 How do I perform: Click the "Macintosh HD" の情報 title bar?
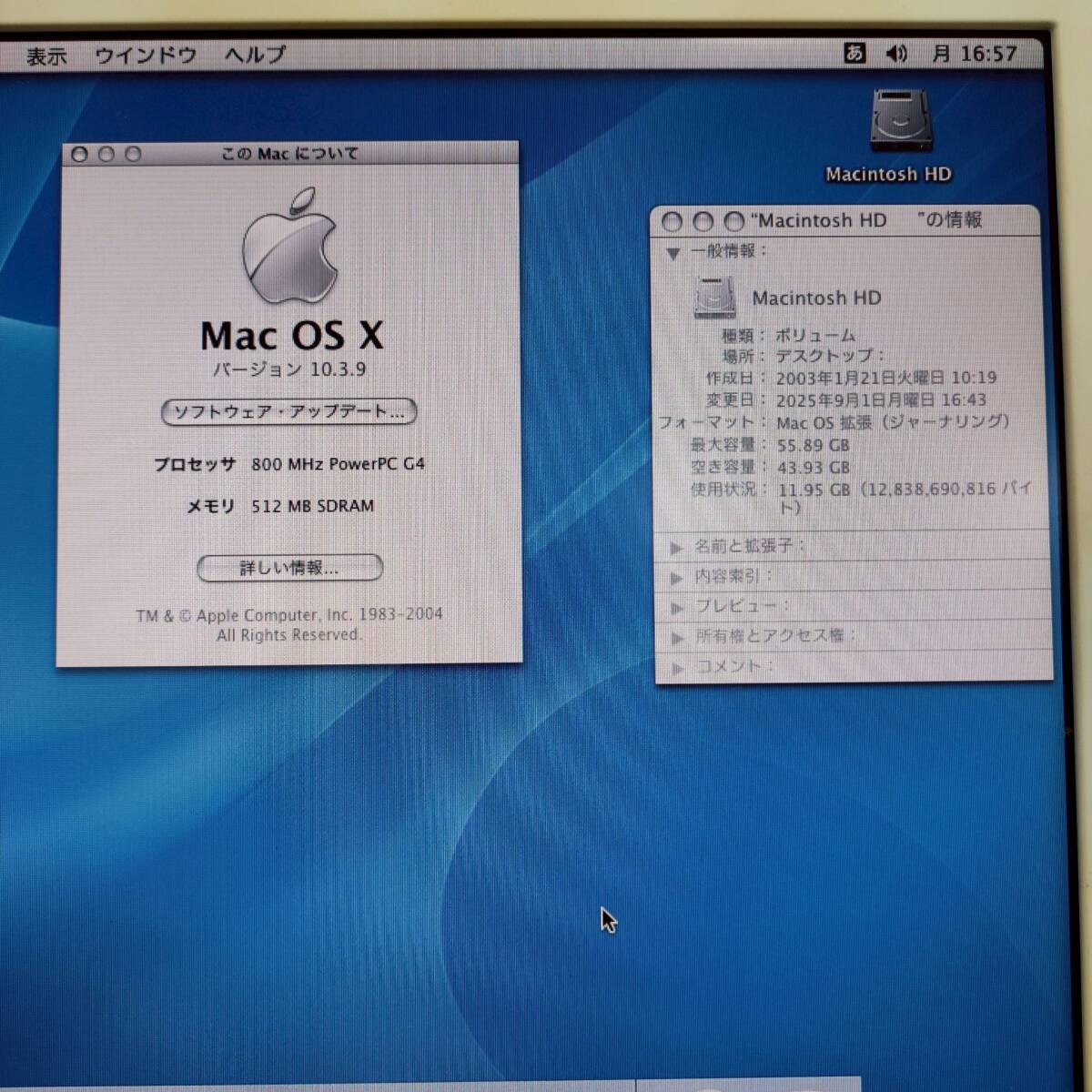846,220
